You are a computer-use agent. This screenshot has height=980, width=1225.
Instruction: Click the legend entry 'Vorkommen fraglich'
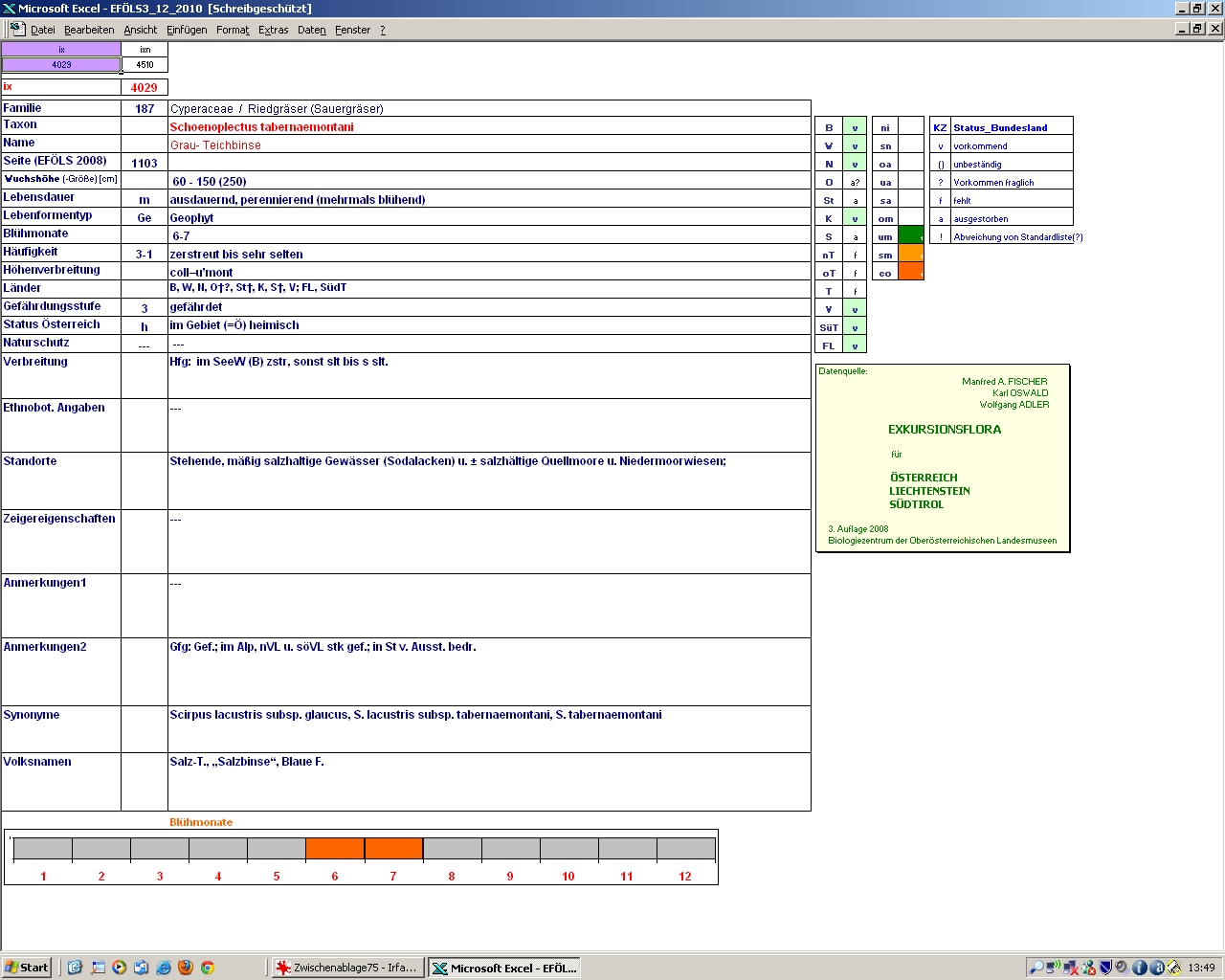coord(993,182)
